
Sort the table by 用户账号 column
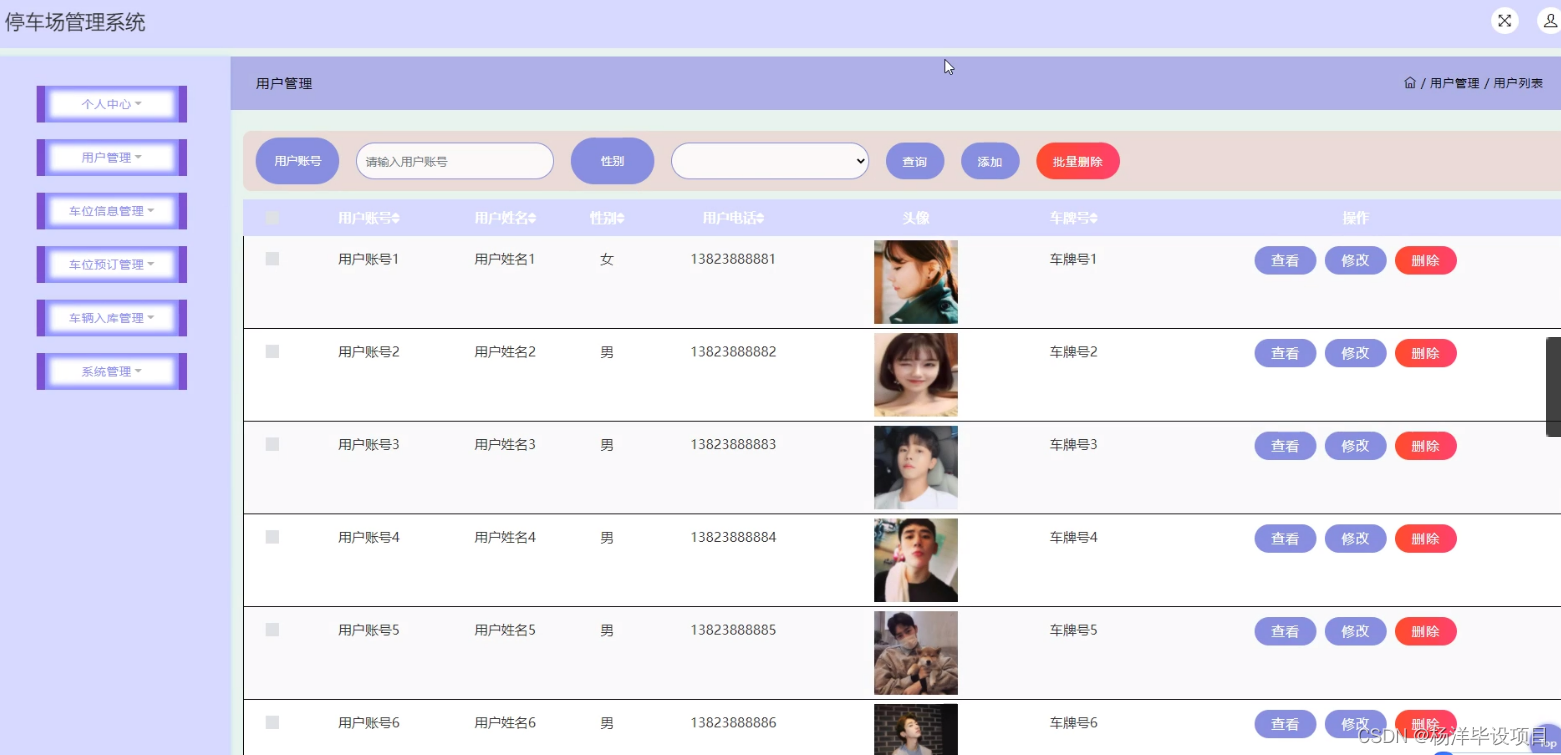367,217
